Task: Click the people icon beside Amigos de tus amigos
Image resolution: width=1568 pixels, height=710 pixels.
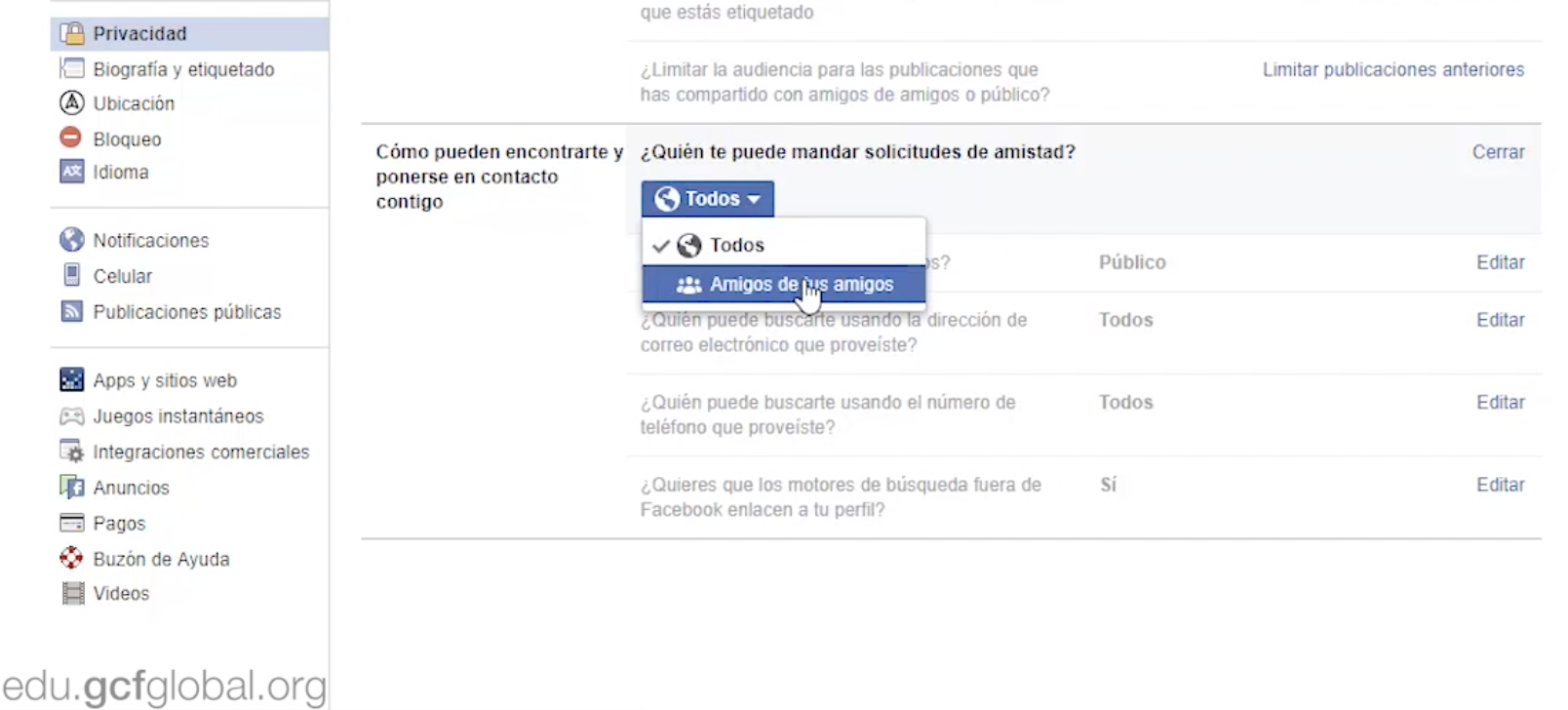Action: pos(689,285)
